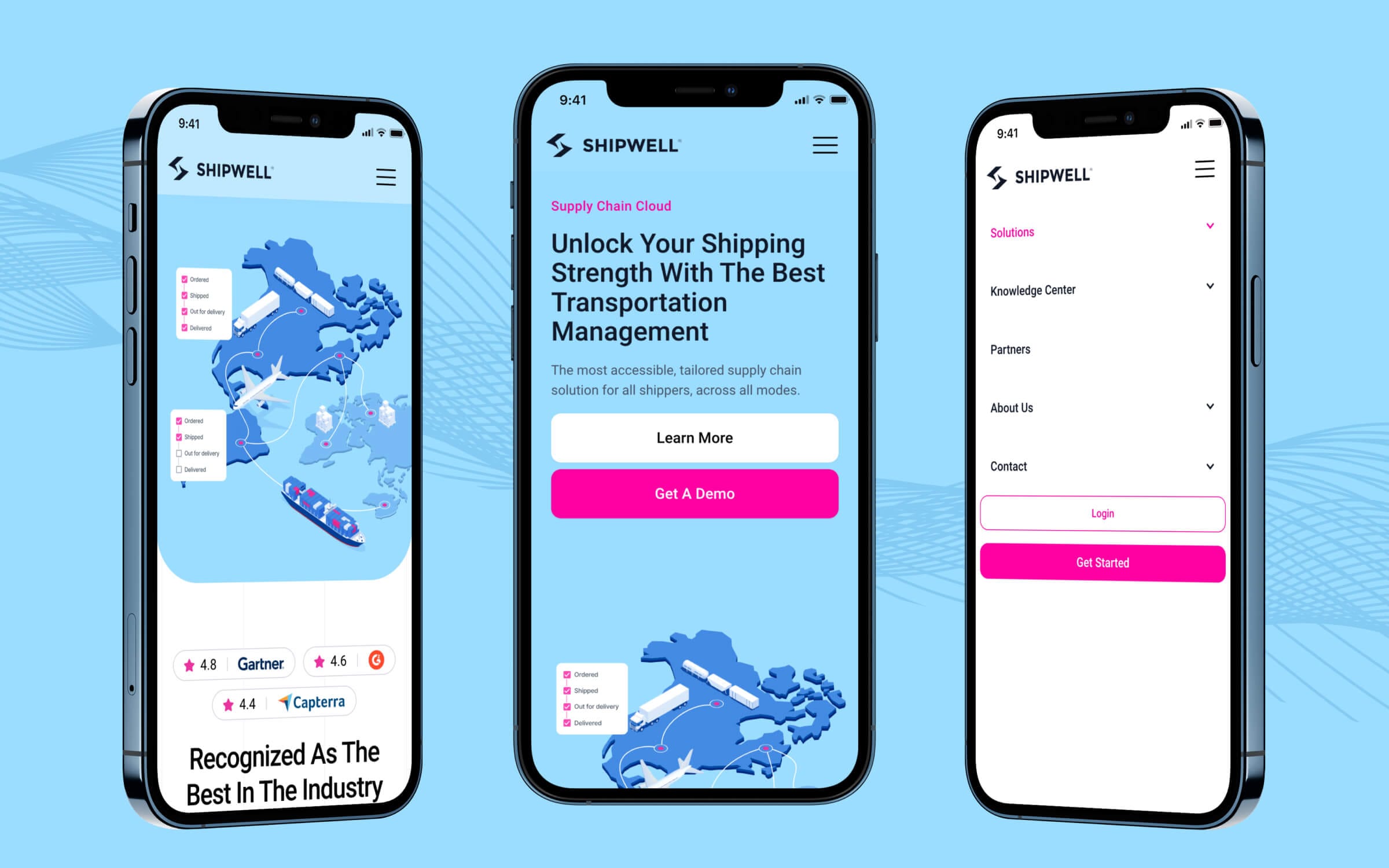Click the hamburger menu icon (center phone)
Image resolution: width=1389 pixels, height=868 pixels.
tap(825, 145)
